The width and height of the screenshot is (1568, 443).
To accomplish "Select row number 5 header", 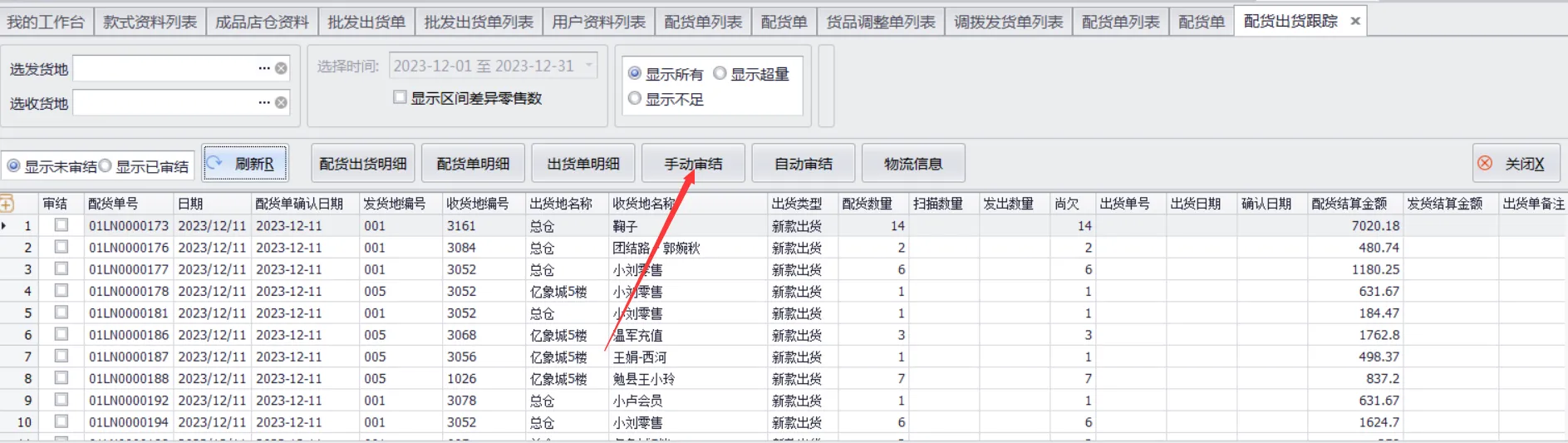I will [20, 313].
